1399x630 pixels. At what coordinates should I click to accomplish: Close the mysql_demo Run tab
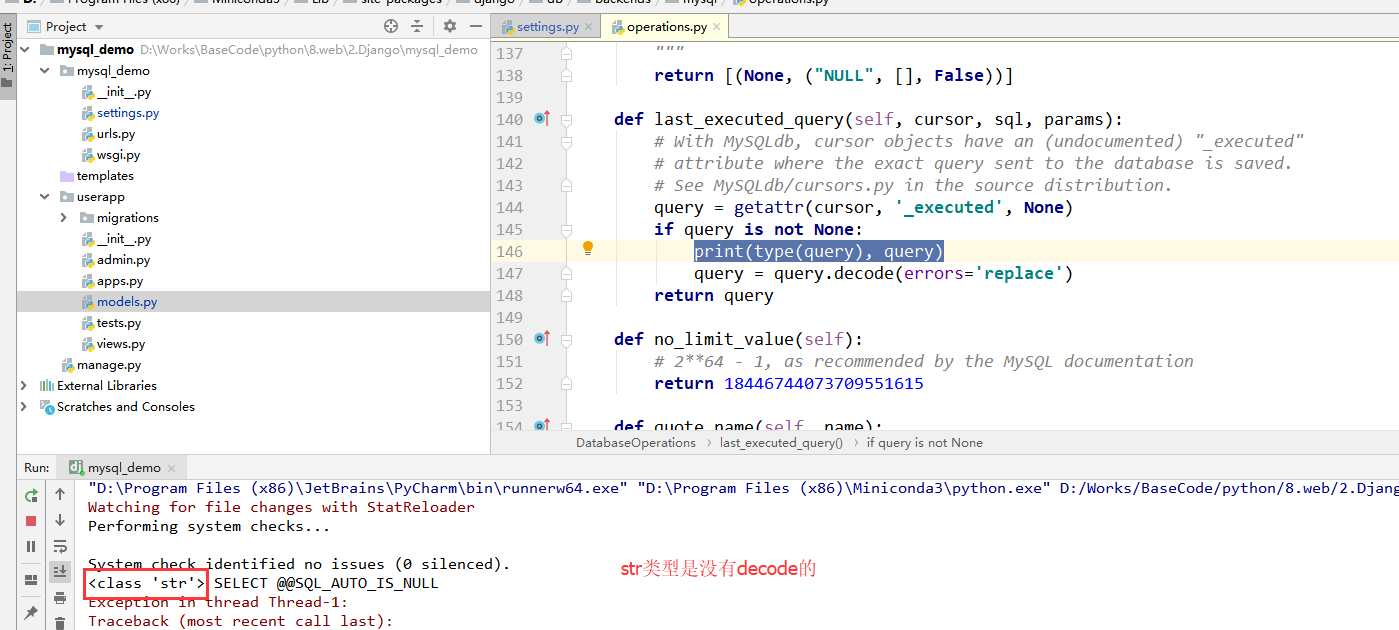pyautogui.click(x=172, y=468)
